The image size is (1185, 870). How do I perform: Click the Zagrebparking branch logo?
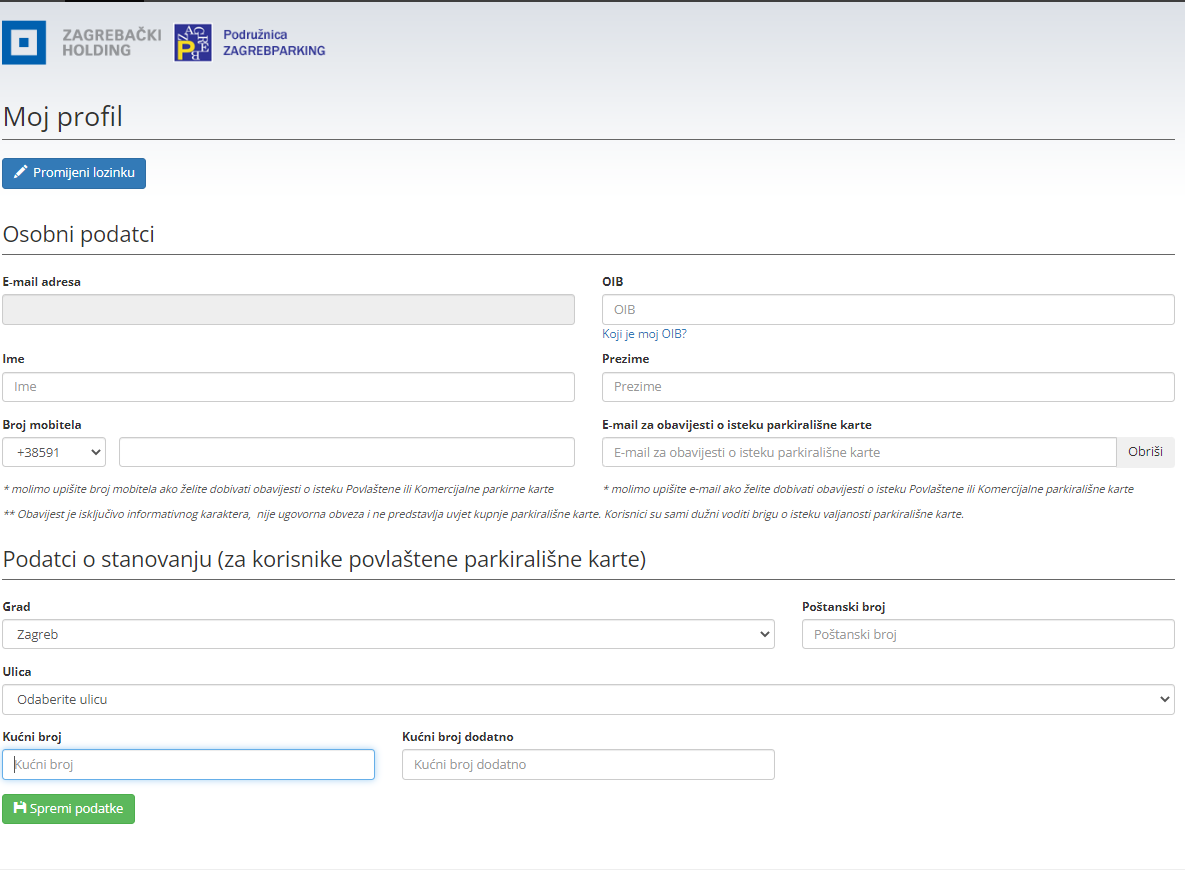(x=249, y=43)
